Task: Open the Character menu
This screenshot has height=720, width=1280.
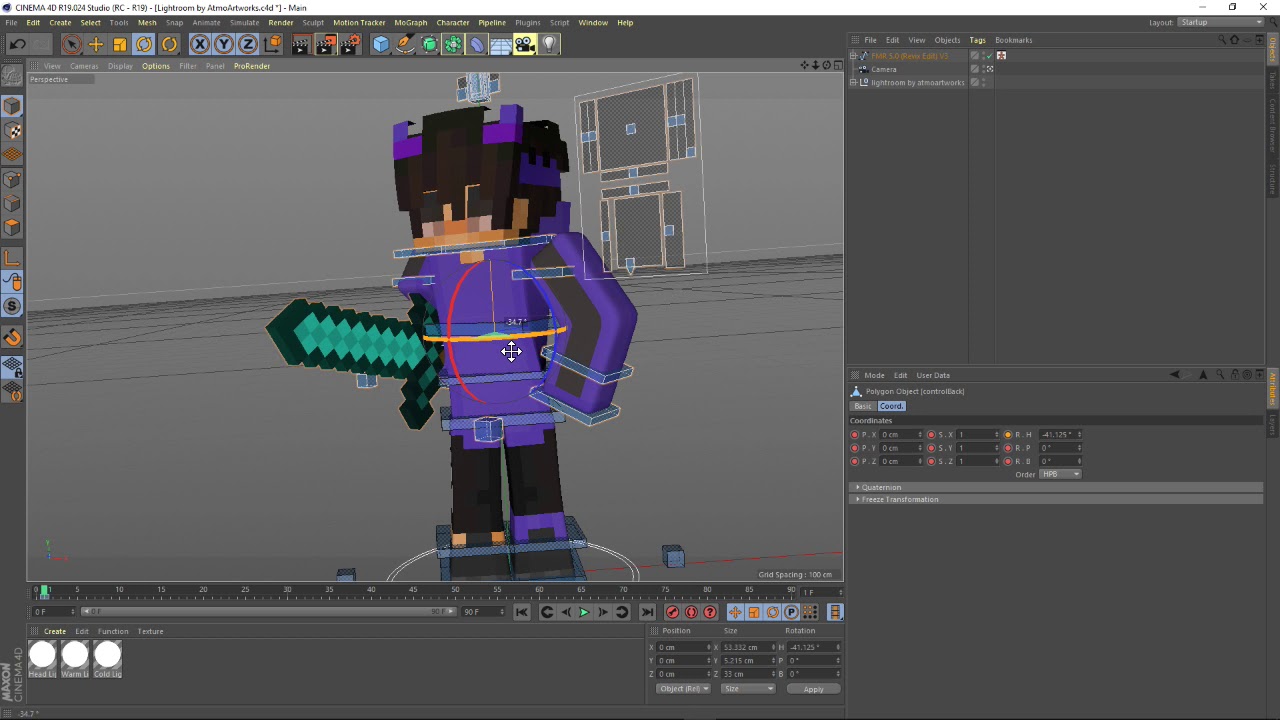Action: pos(453,22)
